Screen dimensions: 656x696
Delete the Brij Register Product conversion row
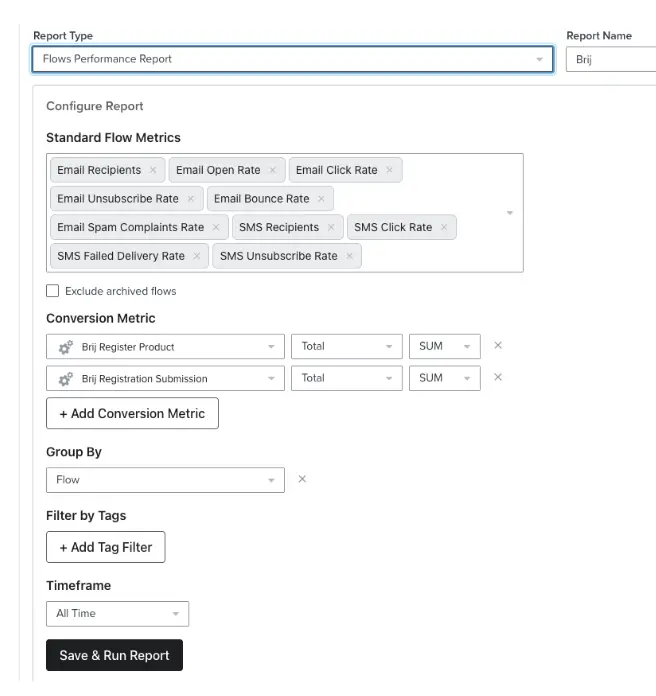(x=498, y=346)
